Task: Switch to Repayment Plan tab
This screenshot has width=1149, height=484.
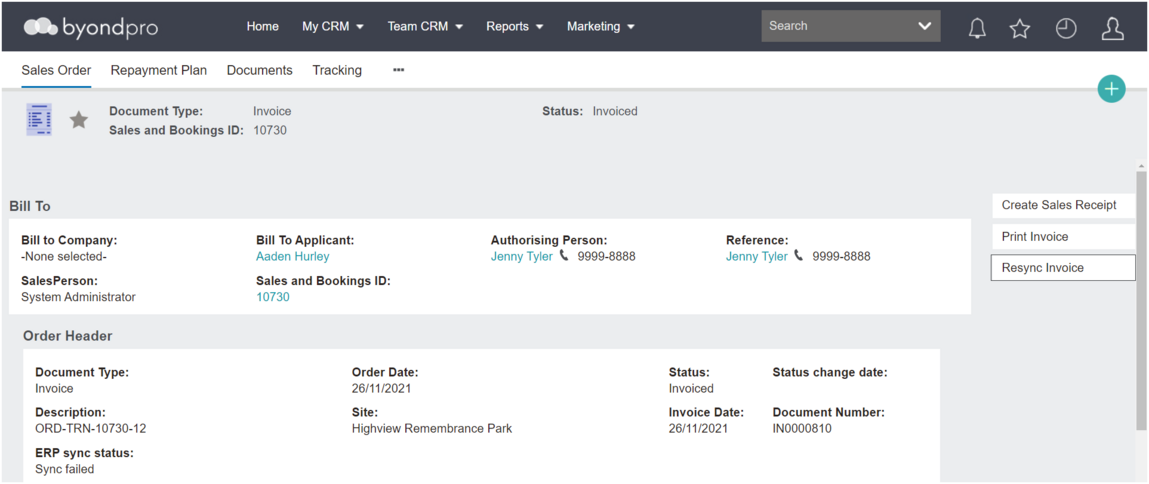Action: pos(159,70)
